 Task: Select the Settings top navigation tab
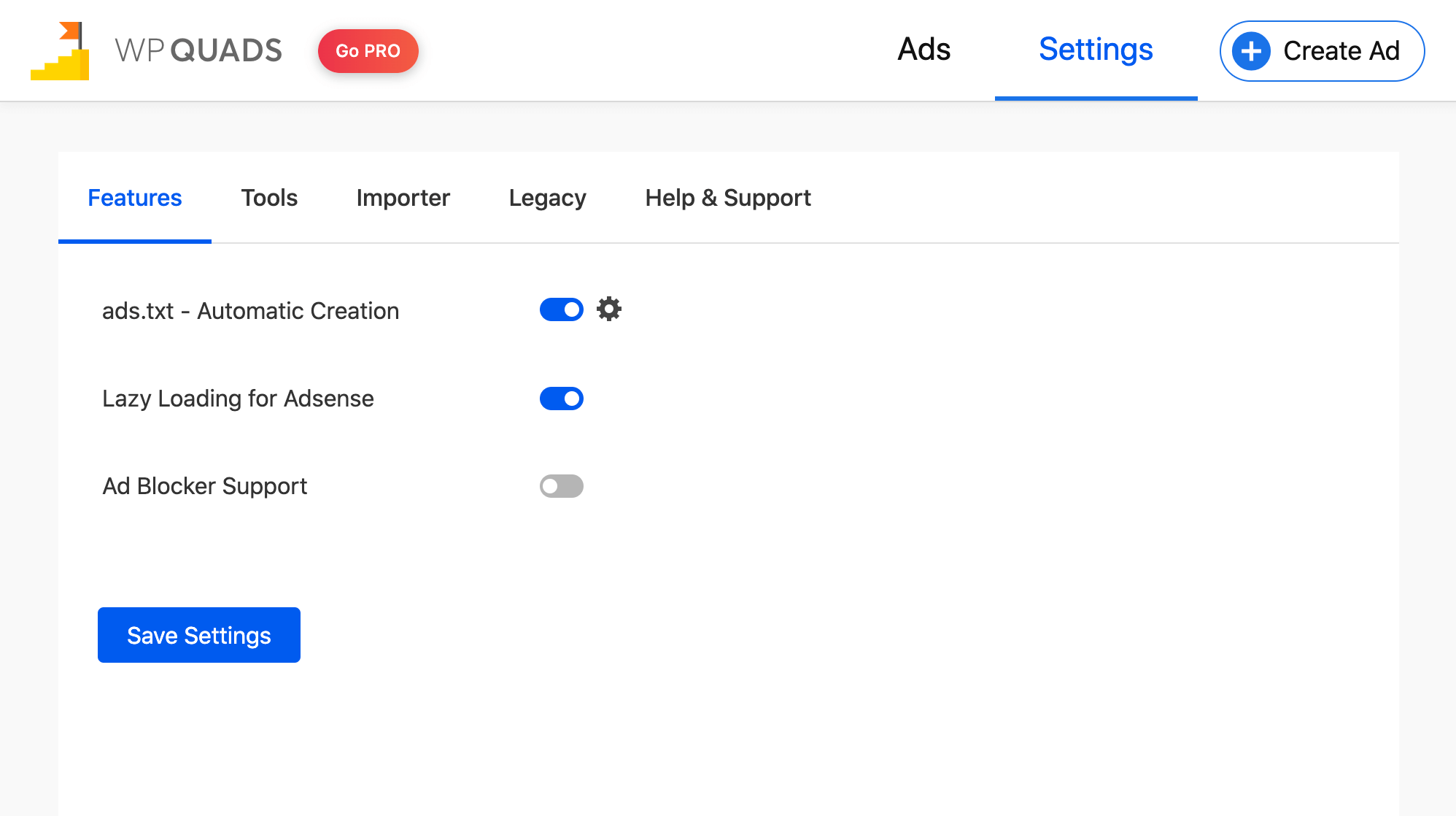coord(1096,50)
